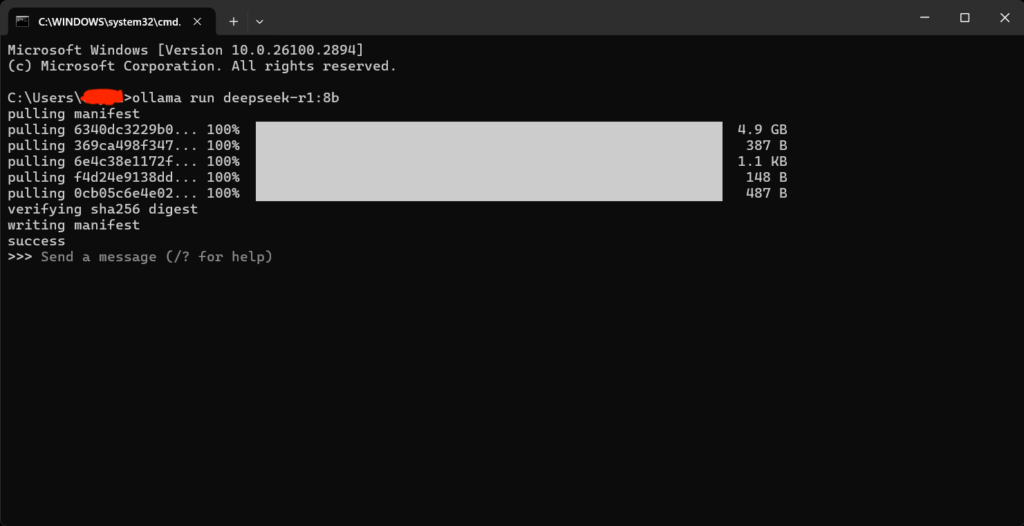This screenshot has width=1024, height=526.
Task: Click the 'ollama run deepseek-r1:8b' command text
Action: 236,98
